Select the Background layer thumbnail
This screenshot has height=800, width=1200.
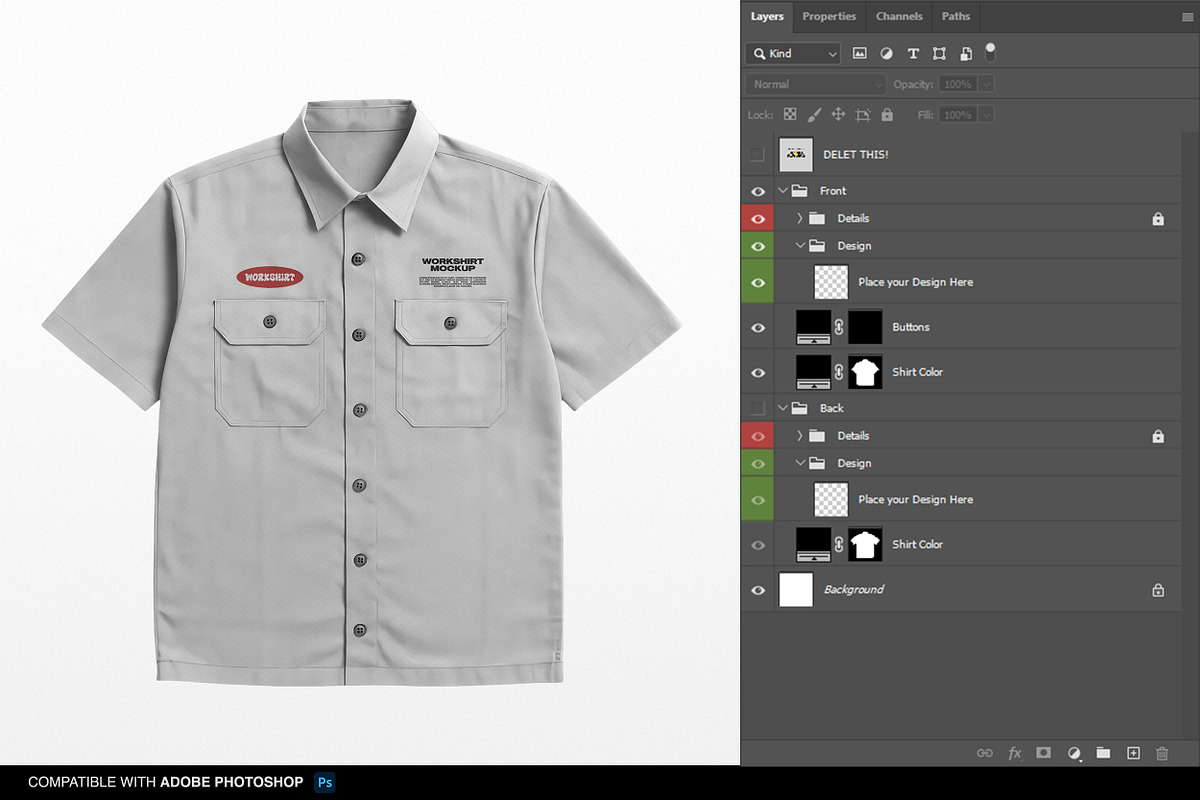tap(796, 590)
